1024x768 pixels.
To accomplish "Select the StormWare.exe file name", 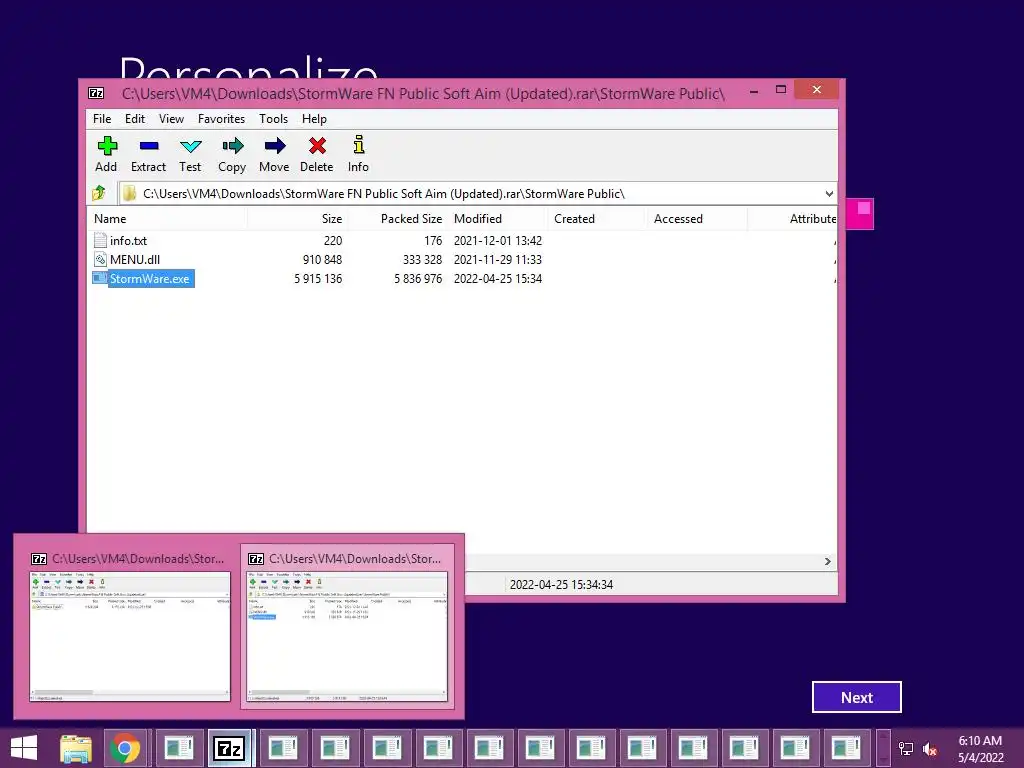I will (x=150, y=279).
